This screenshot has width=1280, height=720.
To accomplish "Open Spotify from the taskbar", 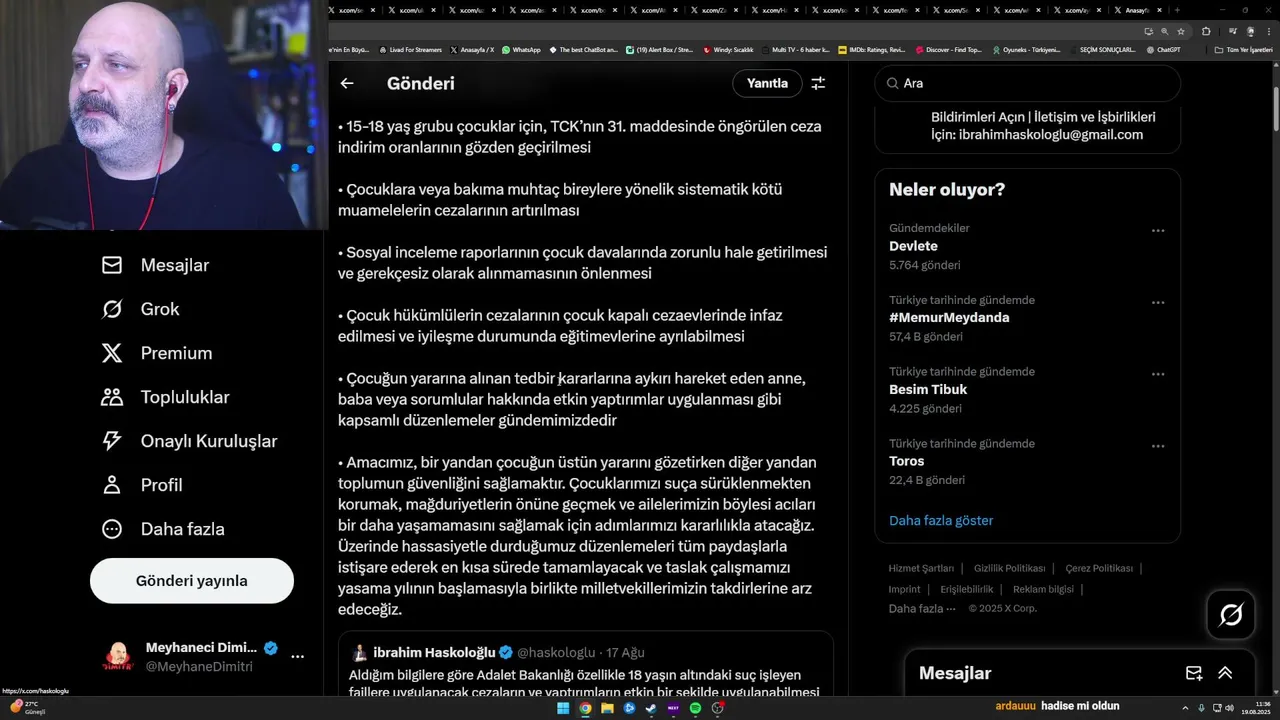I will click(695, 708).
